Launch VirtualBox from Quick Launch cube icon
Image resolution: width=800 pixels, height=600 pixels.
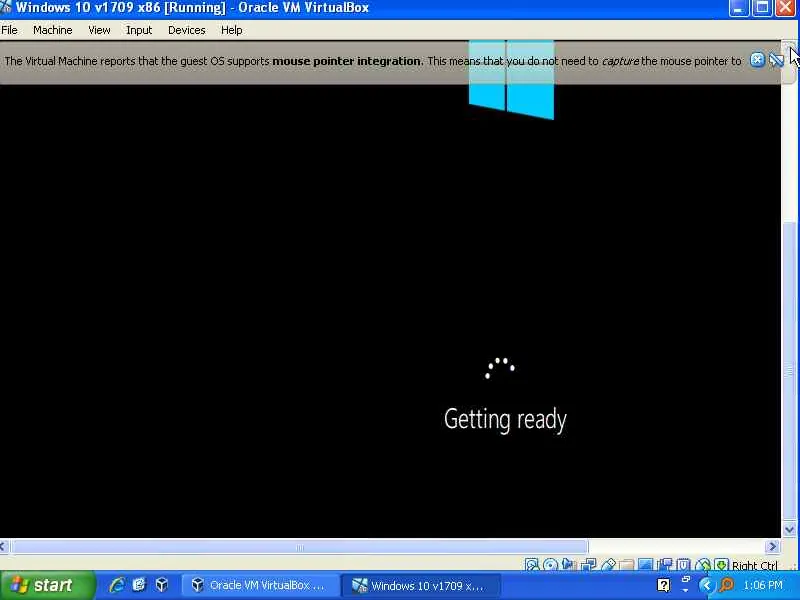[162, 585]
